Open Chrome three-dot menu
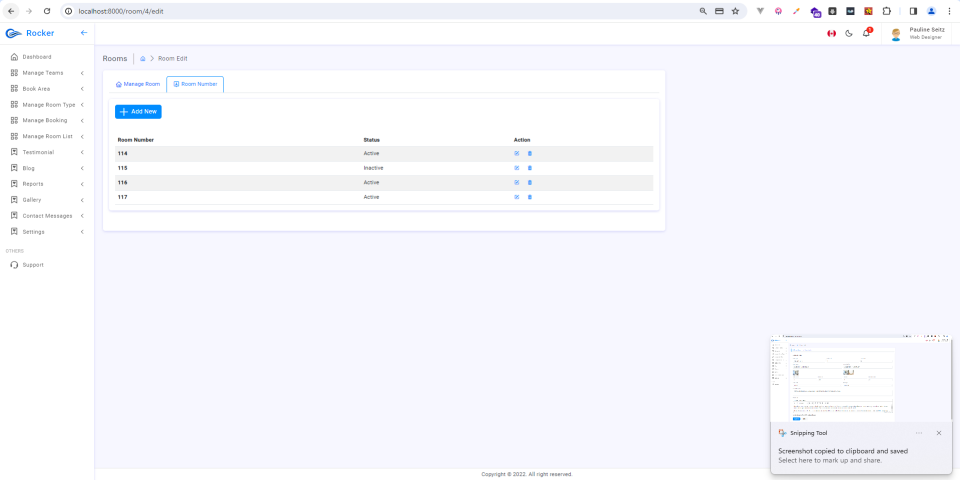The image size is (960, 480). (x=948, y=11)
